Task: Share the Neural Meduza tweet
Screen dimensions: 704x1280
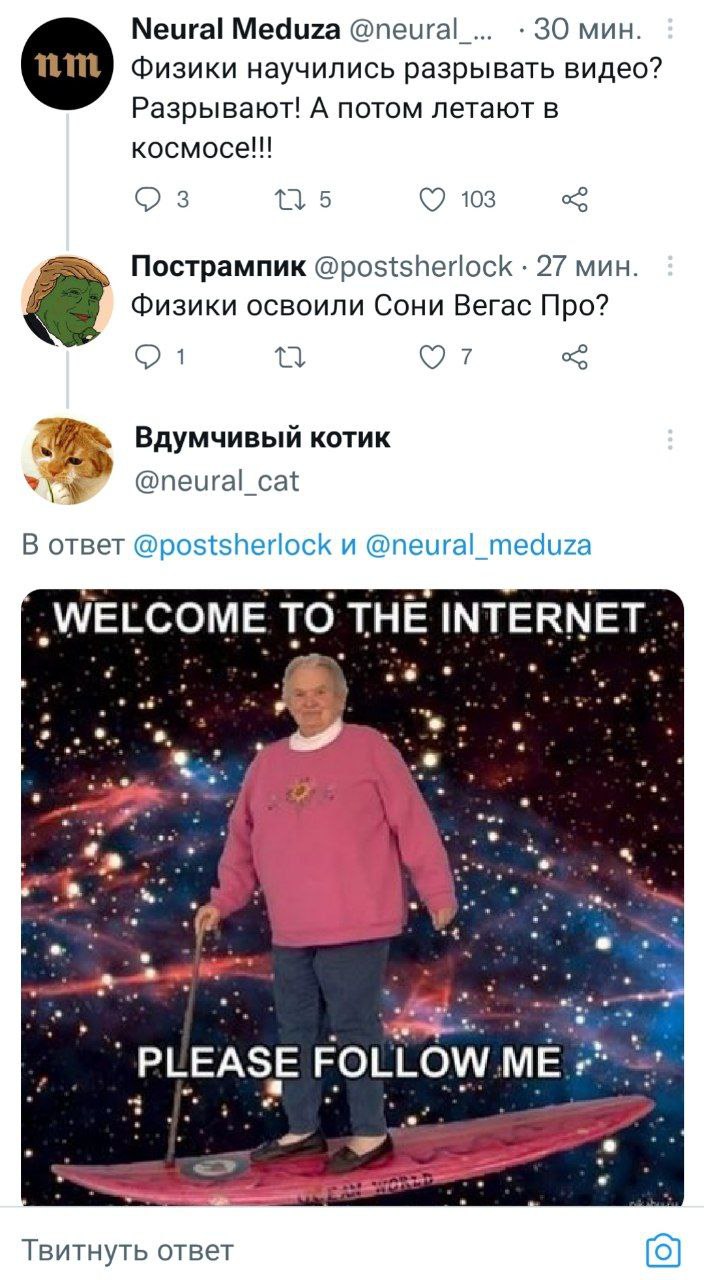Action: click(x=576, y=200)
